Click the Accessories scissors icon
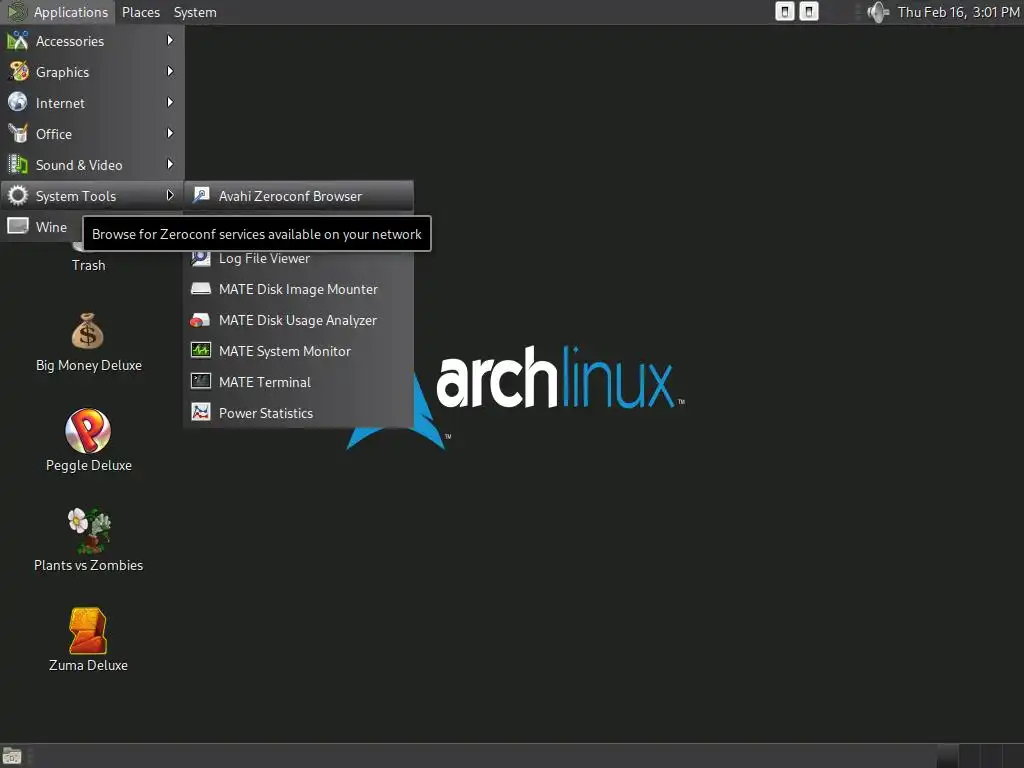1024x768 pixels. pyautogui.click(x=18, y=40)
